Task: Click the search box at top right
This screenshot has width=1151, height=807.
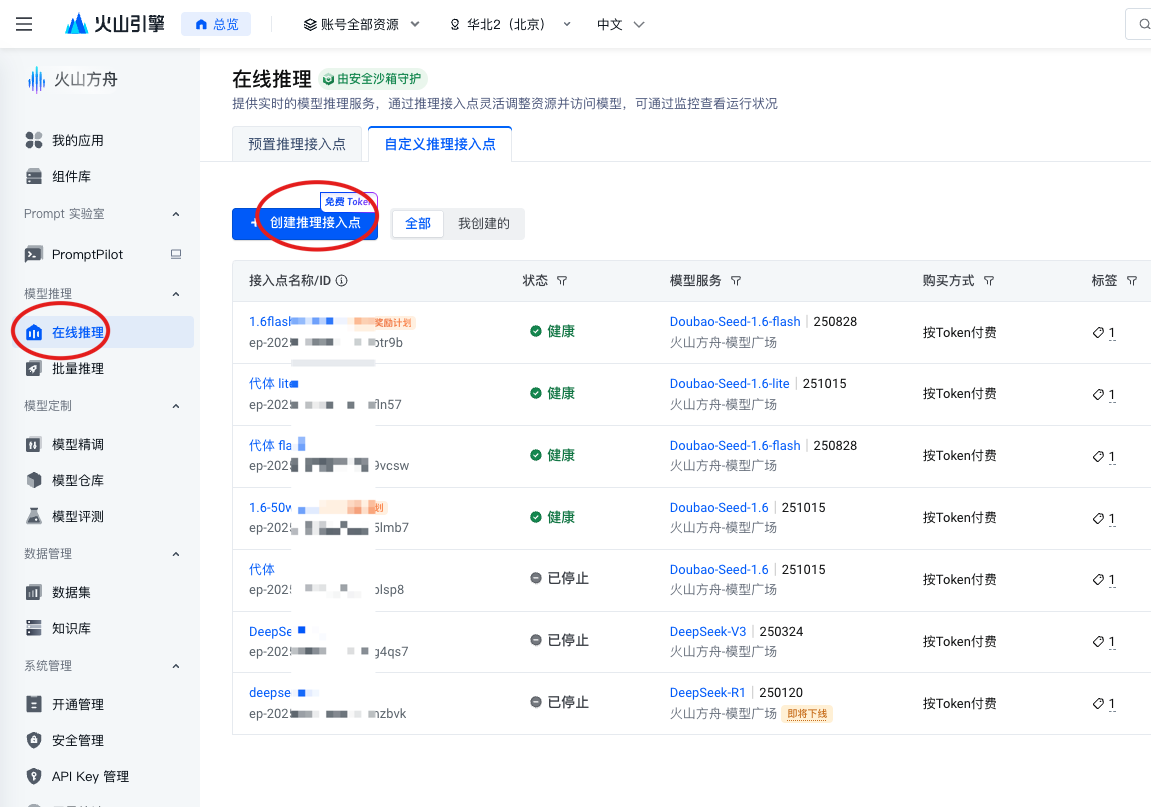Action: point(1139,24)
